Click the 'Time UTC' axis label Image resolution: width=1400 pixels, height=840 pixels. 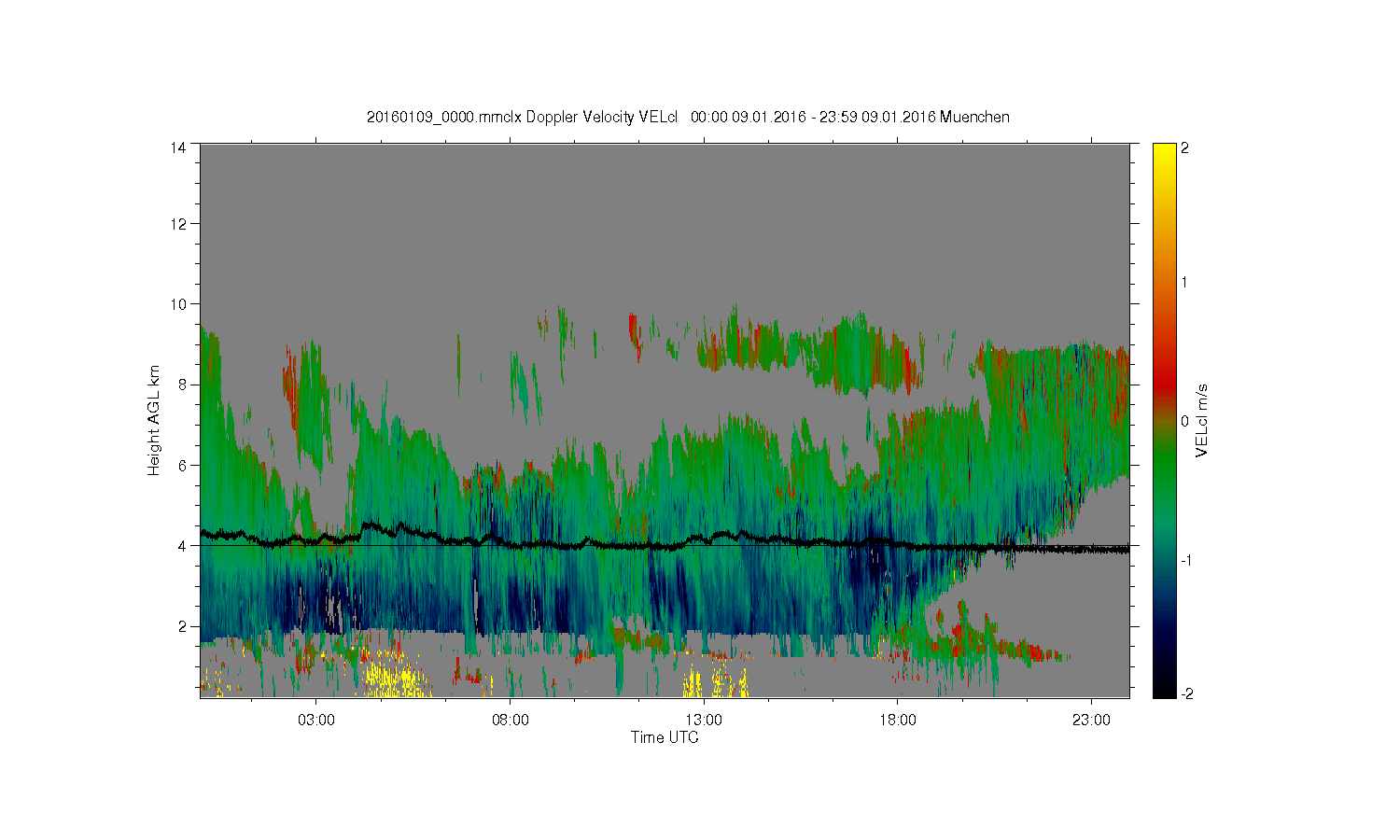(665, 737)
